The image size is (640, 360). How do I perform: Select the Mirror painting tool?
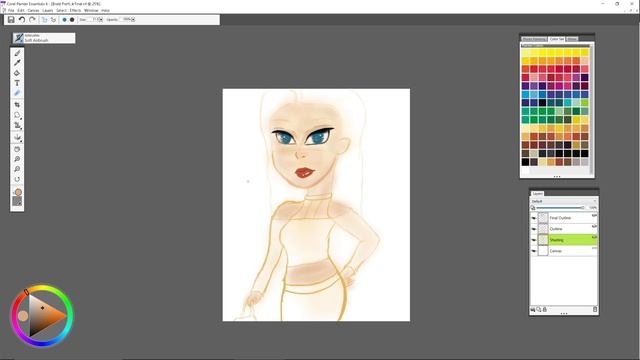[x=17, y=138]
